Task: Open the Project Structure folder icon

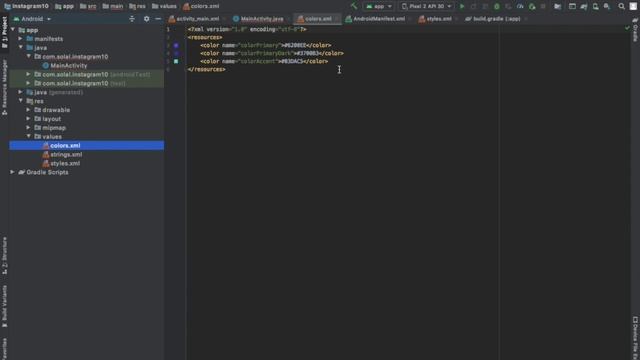Action: click(x=558, y=6)
